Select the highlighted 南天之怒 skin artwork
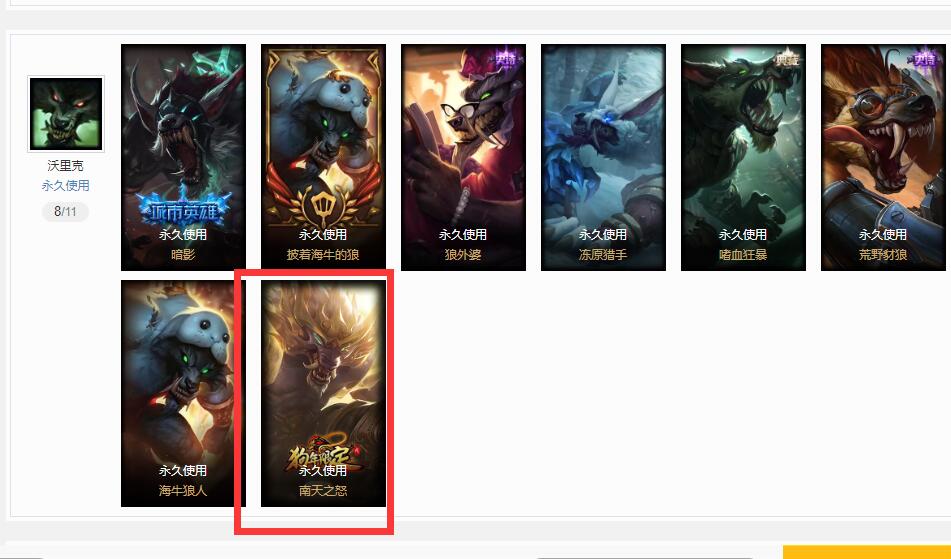The image size is (951, 559). point(323,393)
